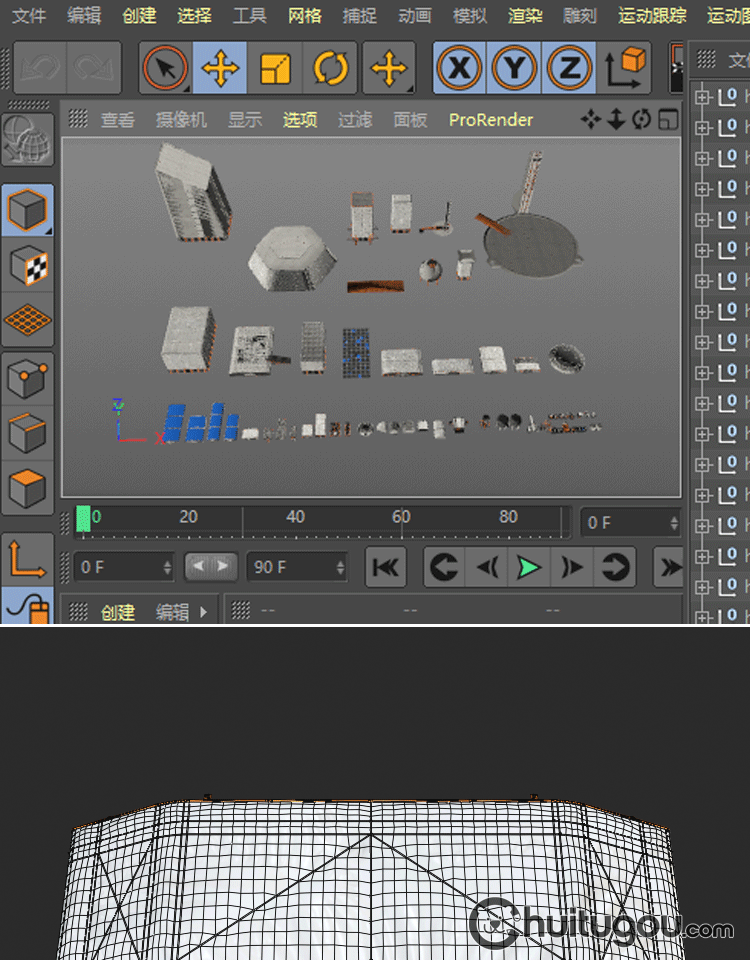This screenshot has height=960, width=750.
Task: Expand the 编辑 menu arrow in material panel
Action: pos(204,612)
